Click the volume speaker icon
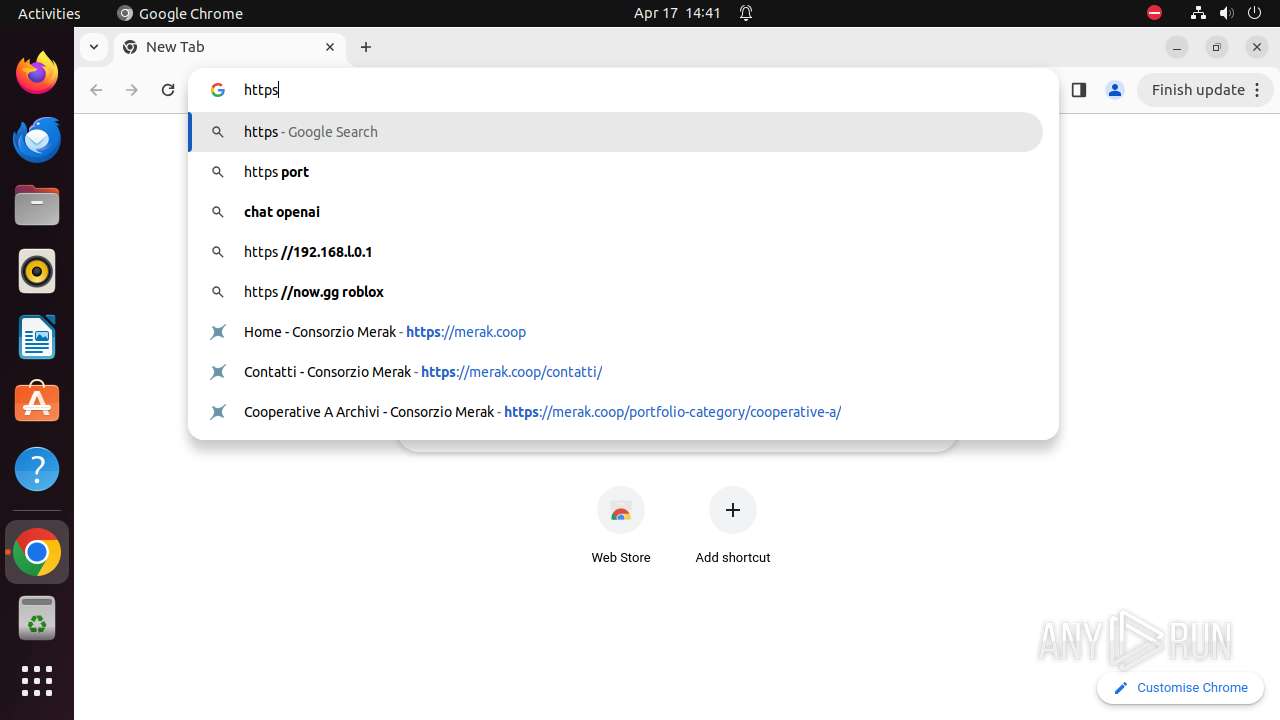This screenshot has height=720, width=1280. point(1226,13)
